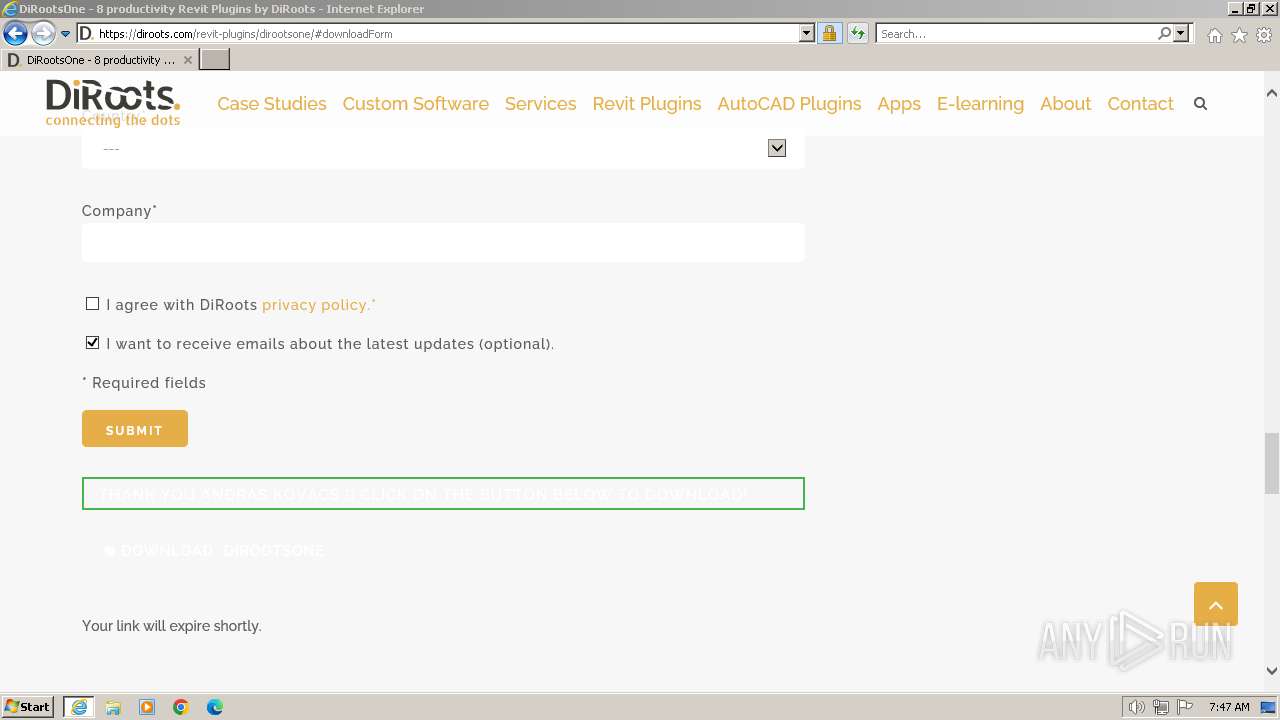
Task: Click the '* Required fields' note
Action: [x=144, y=383]
